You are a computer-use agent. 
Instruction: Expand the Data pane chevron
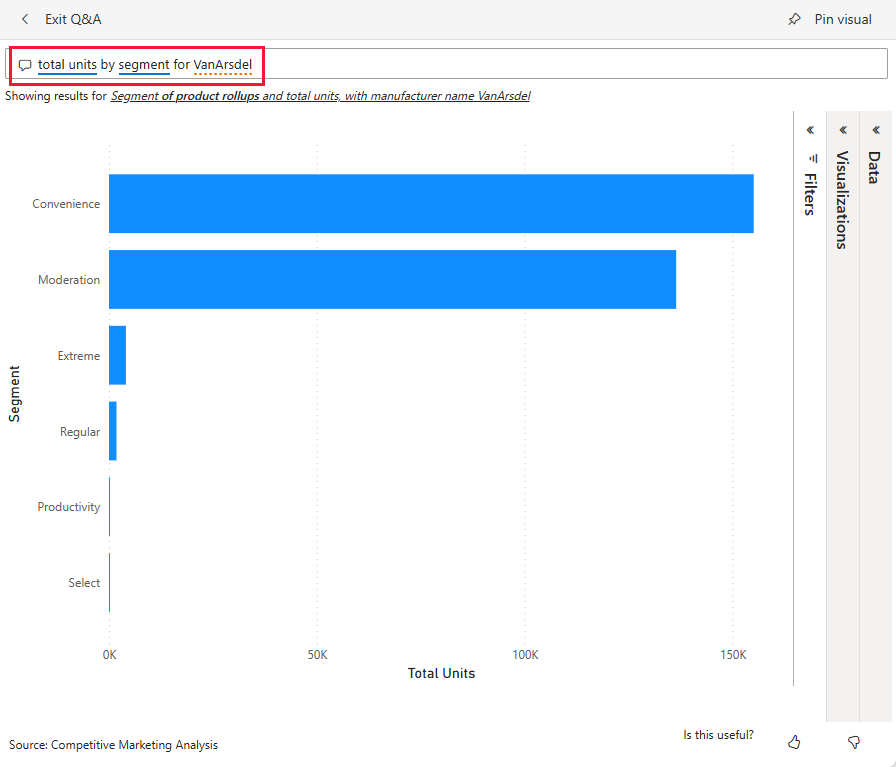click(x=876, y=130)
